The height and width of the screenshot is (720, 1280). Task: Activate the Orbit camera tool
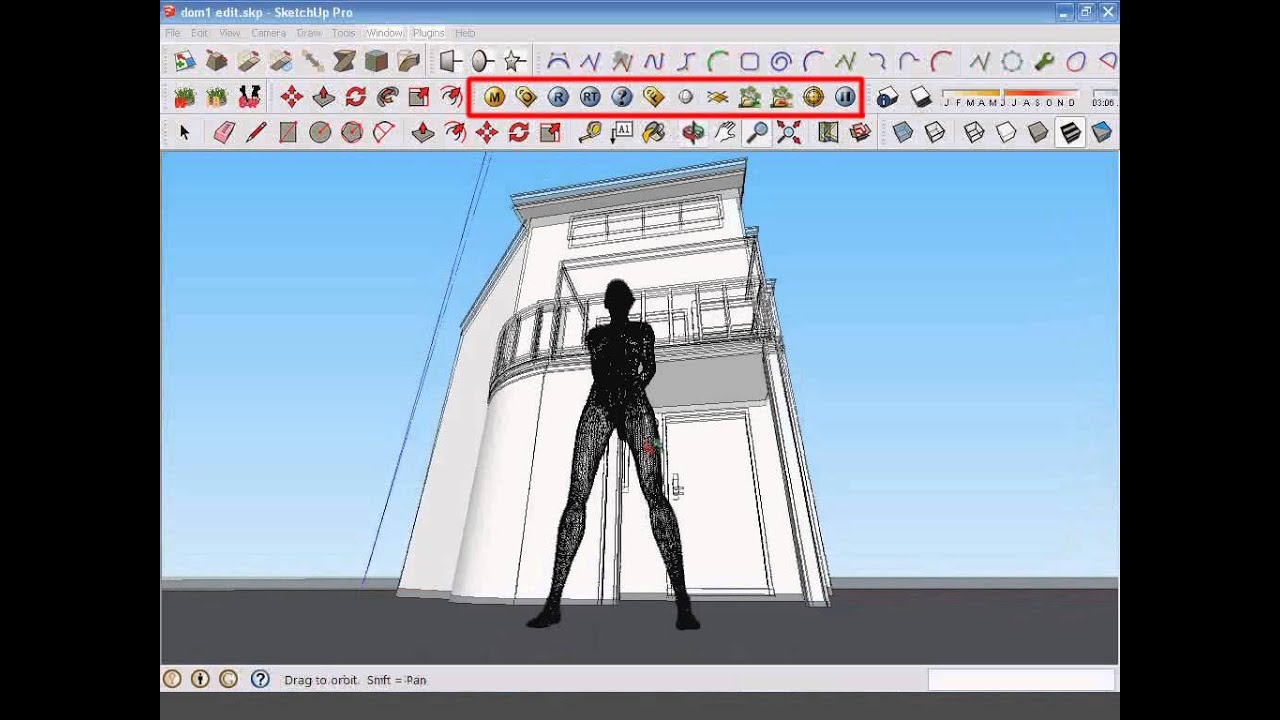(x=692, y=132)
